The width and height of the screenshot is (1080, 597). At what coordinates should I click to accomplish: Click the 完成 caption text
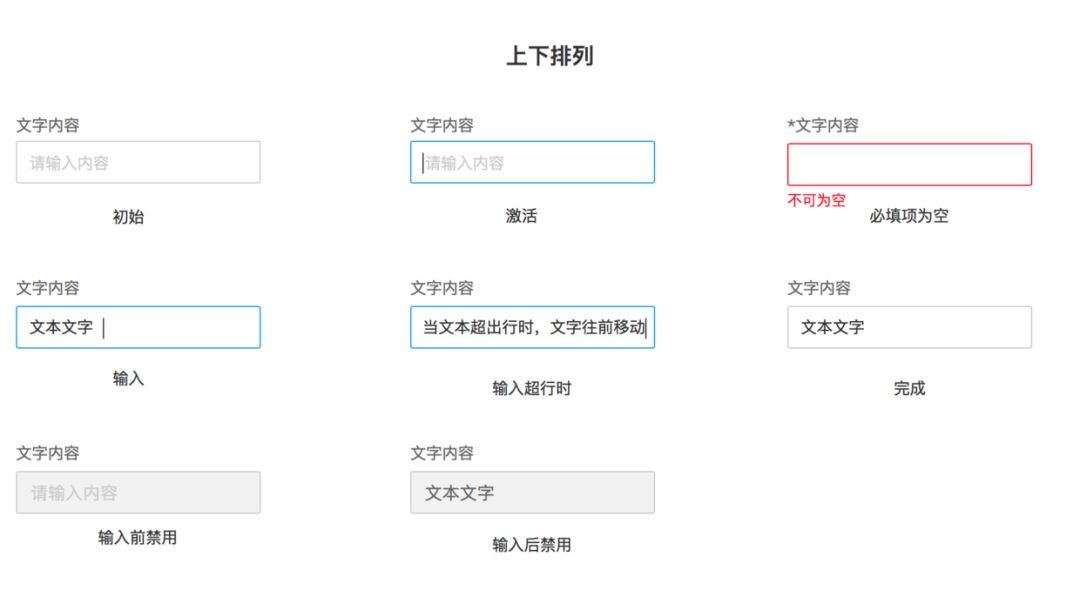pyautogui.click(x=909, y=388)
